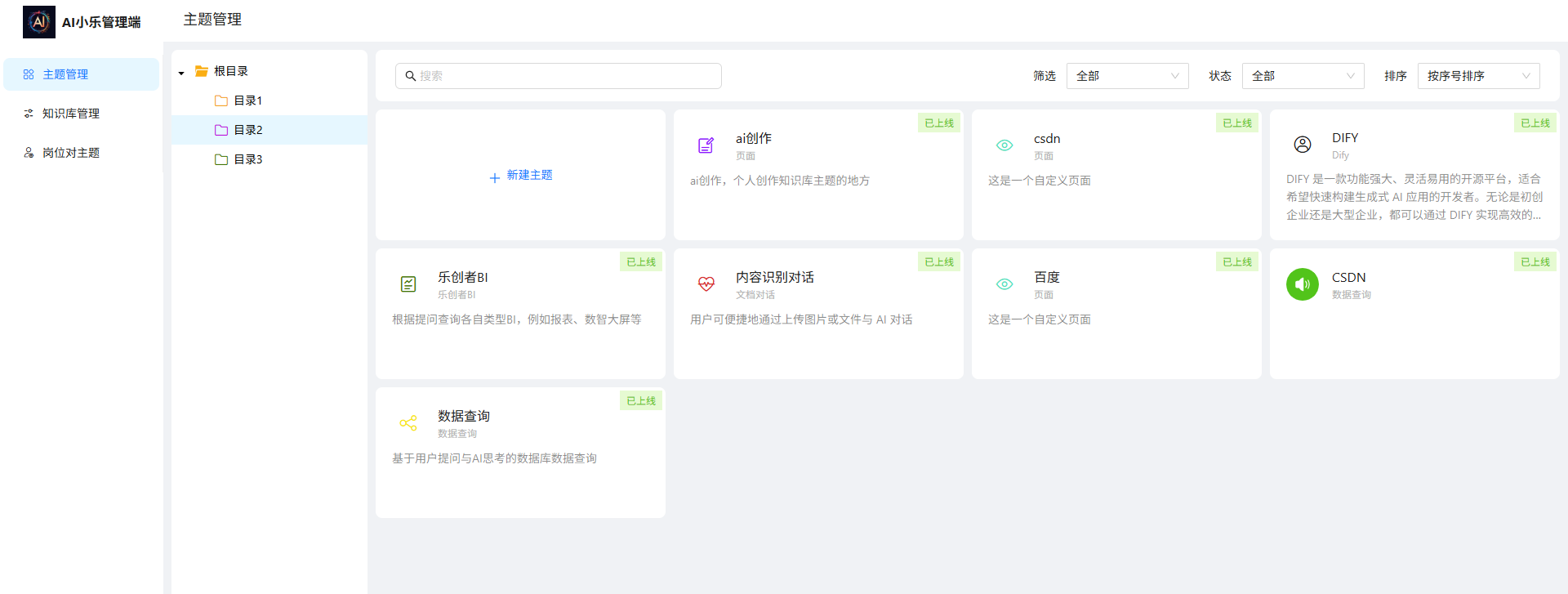Click the green CSDN speaker icon

pos(1302,284)
